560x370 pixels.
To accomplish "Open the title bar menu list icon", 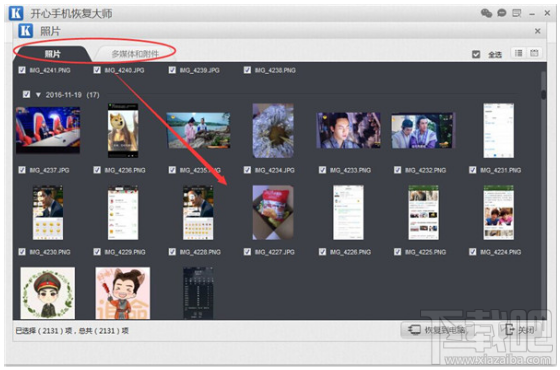I will tap(517, 14).
